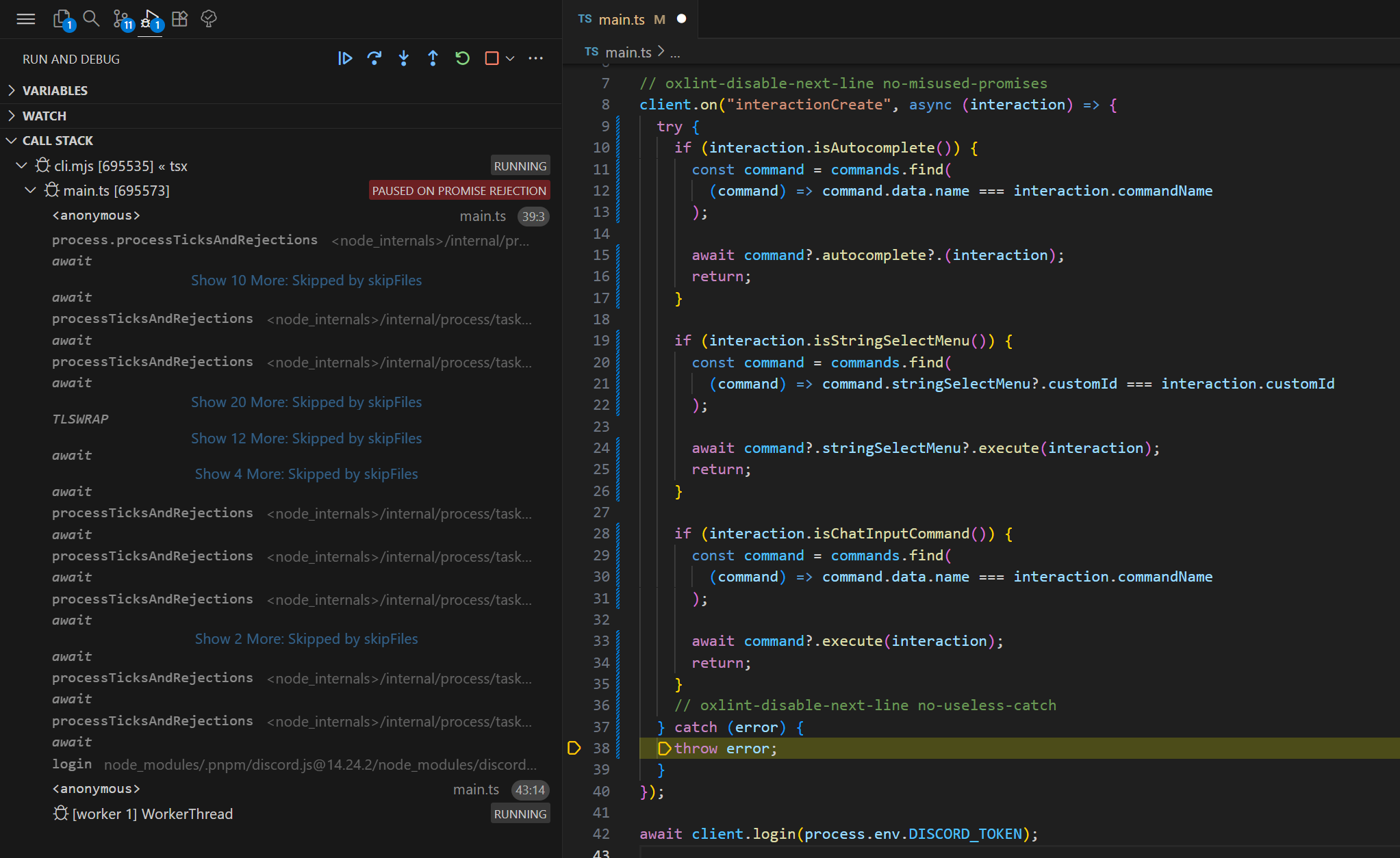Screen dimensions: 1400x858
Task: Click the breakpoint marker on line 38
Action: 574,748
